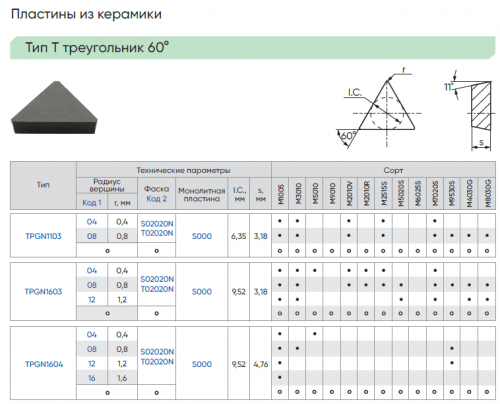
Task: Click the 3,18 thickness value for TPGN1103
Action: (261, 236)
